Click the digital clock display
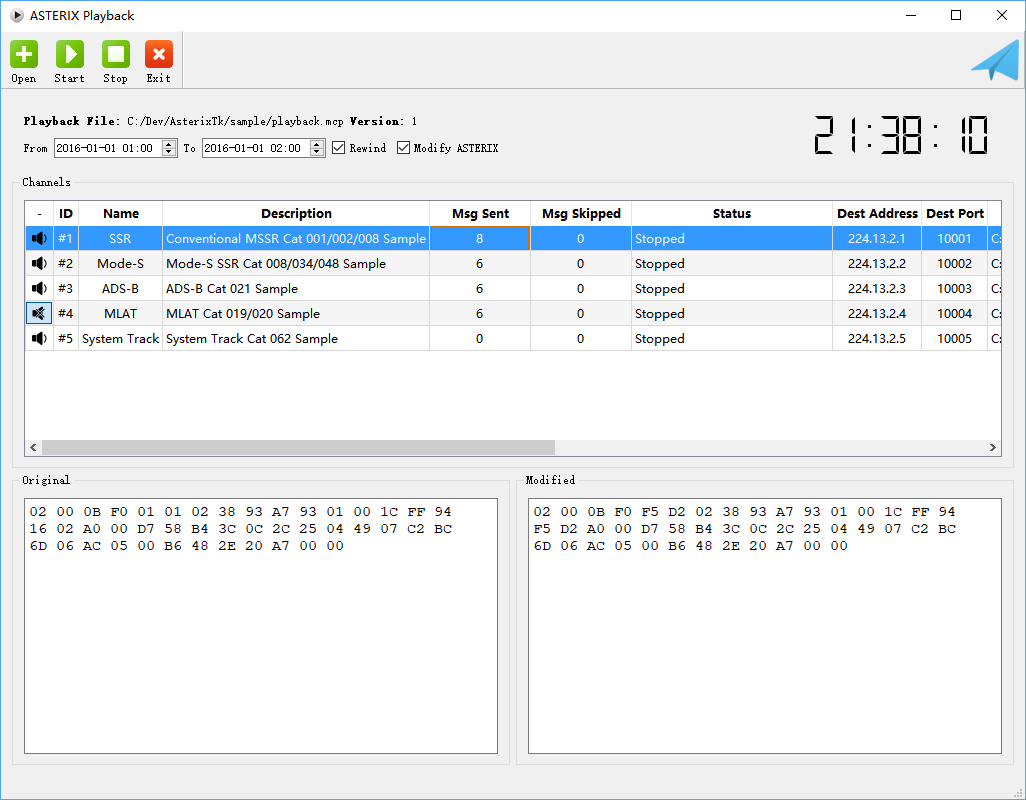1026x800 pixels. tap(901, 135)
